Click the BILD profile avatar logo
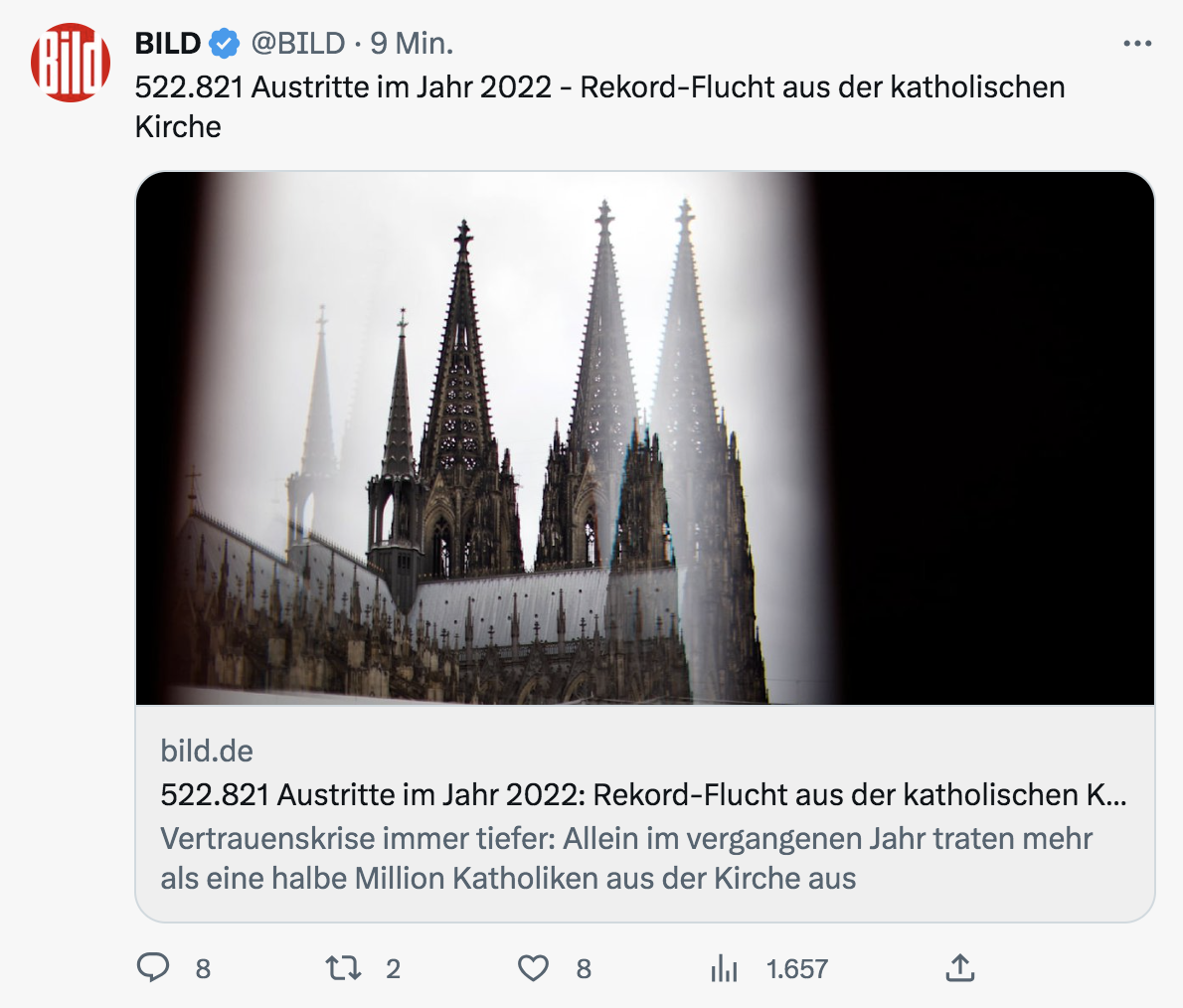The height and width of the screenshot is (1008, 1183). coord(71,63)
